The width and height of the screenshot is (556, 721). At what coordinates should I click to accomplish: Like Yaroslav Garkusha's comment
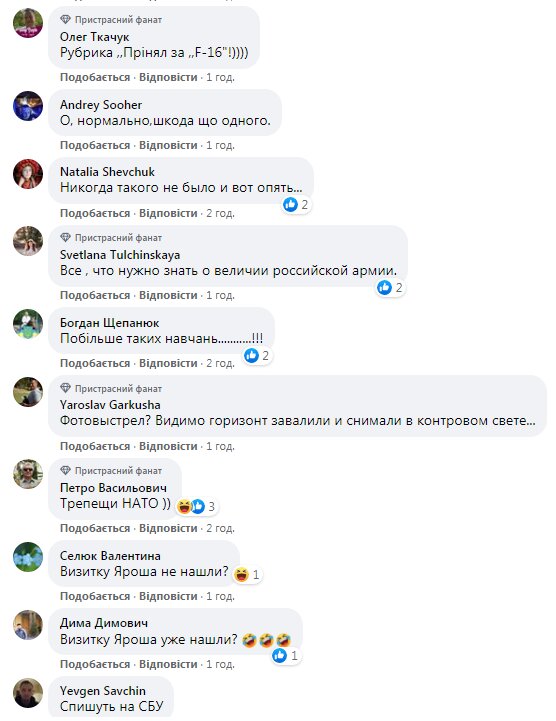(95, 446)
